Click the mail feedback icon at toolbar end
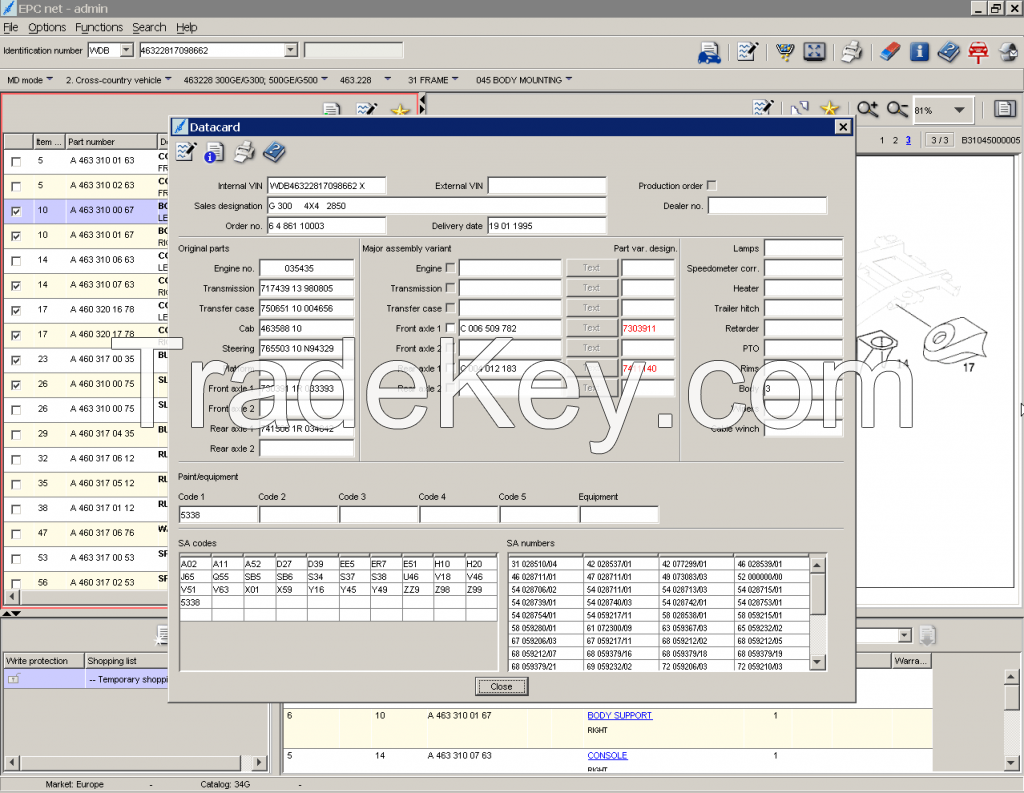This screenshot has height=793, width=1024. click(x=1008, y=52)
